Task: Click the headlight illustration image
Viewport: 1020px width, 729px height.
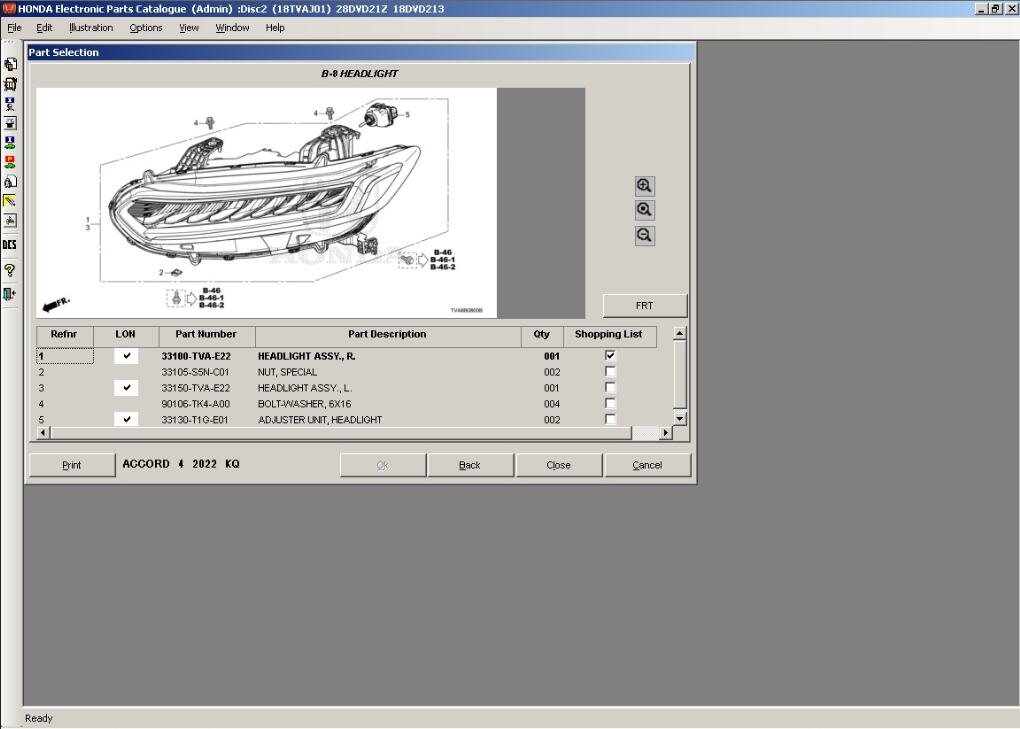Action: 267,203
